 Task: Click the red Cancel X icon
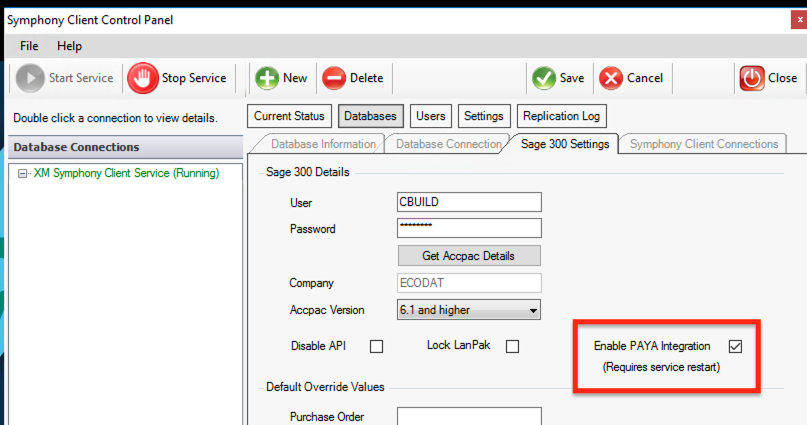(x=610, y=78)
